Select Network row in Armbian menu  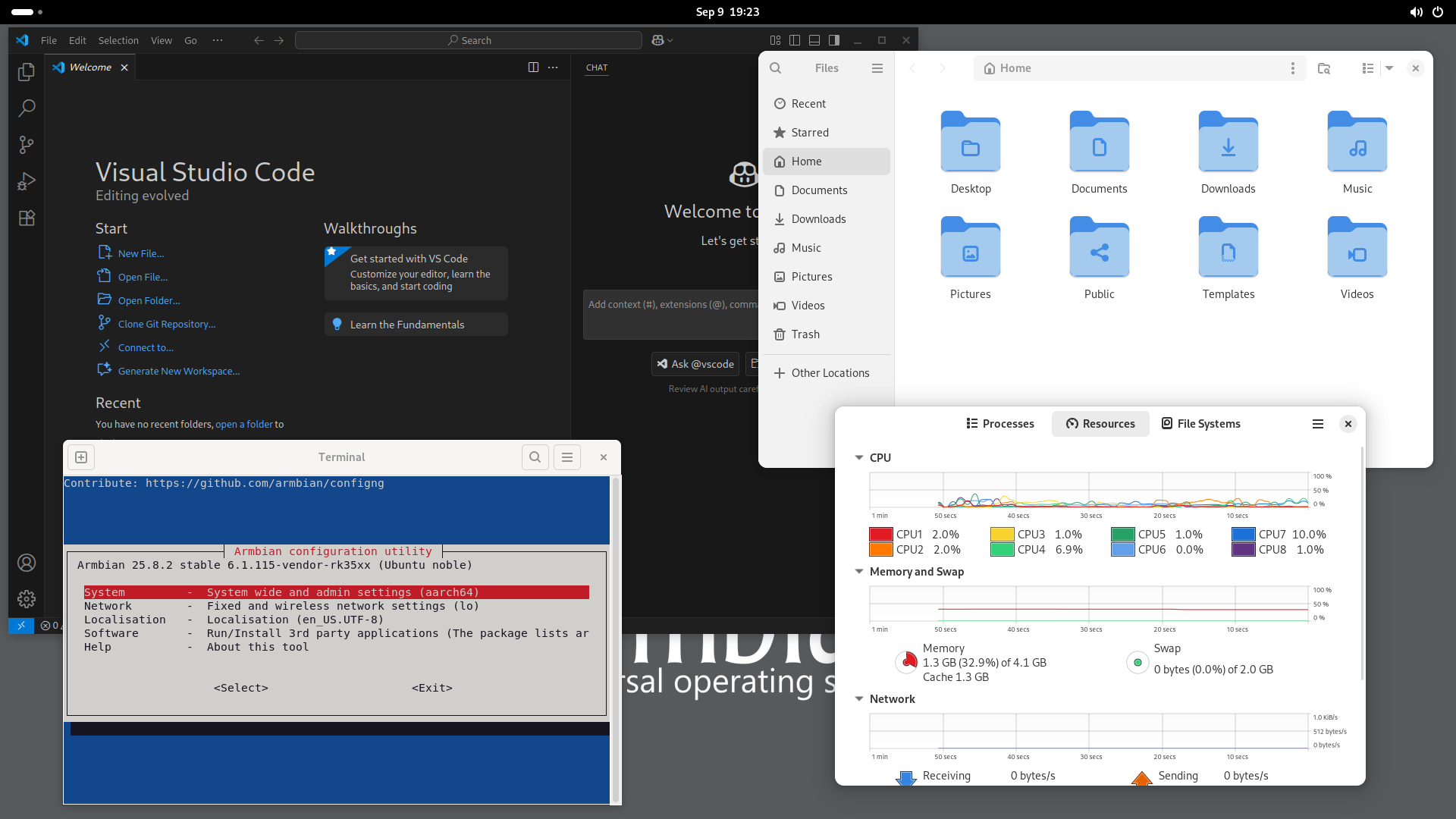pos(337,606)
